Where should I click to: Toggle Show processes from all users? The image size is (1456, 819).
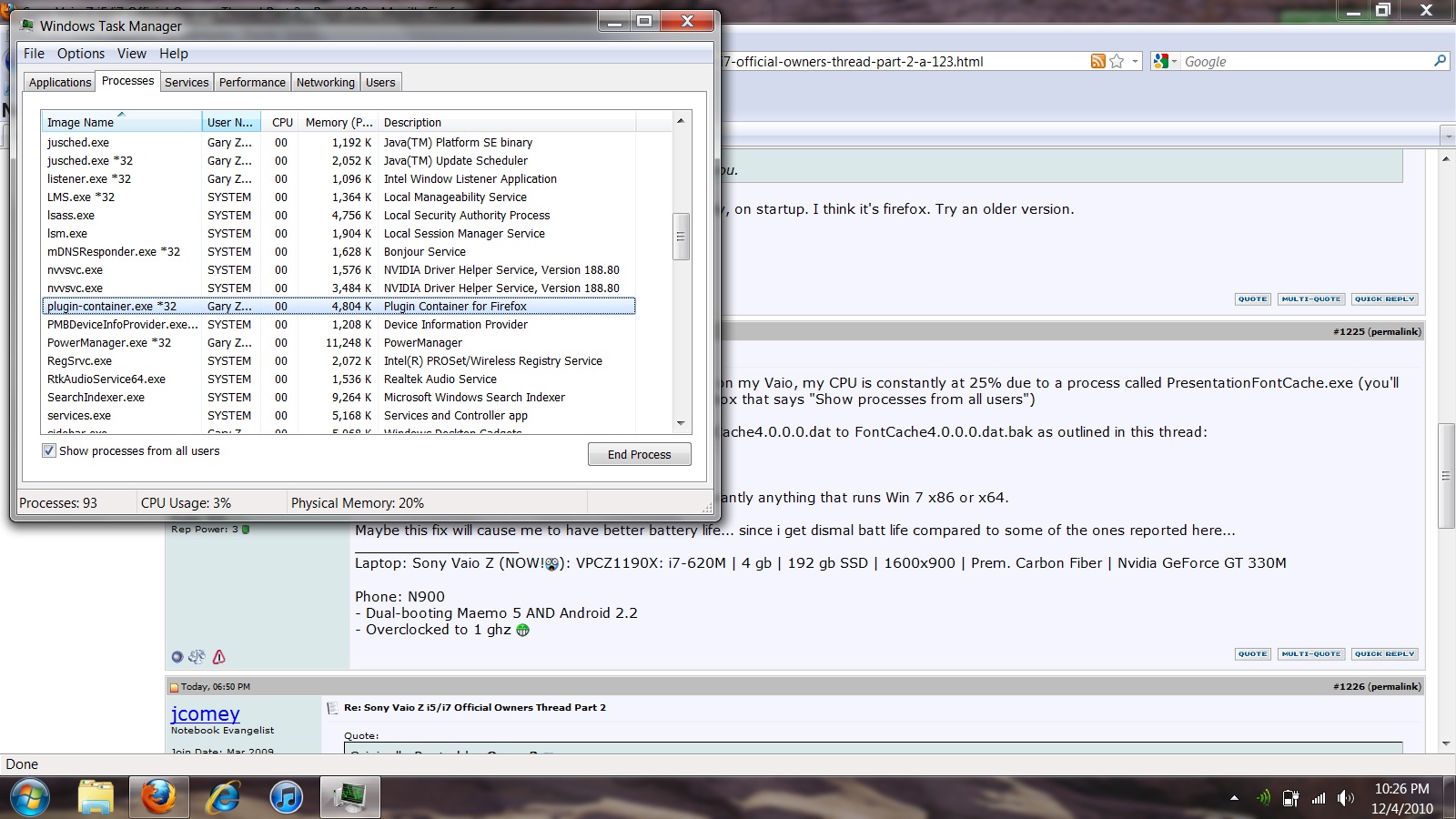point(49,450)
